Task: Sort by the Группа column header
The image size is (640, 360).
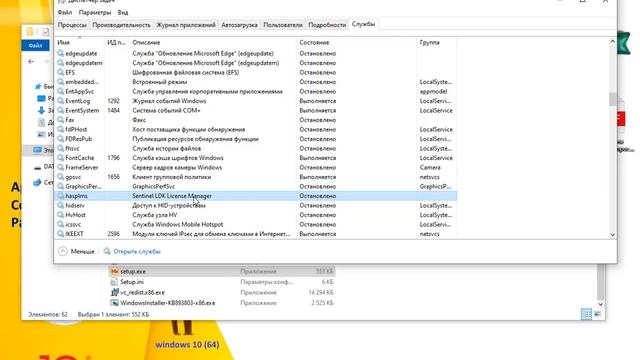Action: tap(429, 42)
